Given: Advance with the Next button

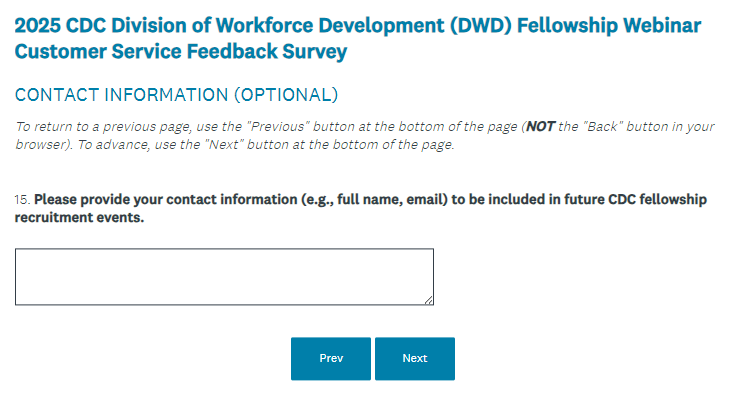Looking at the screenshot, I should click(x=415, y=358).
